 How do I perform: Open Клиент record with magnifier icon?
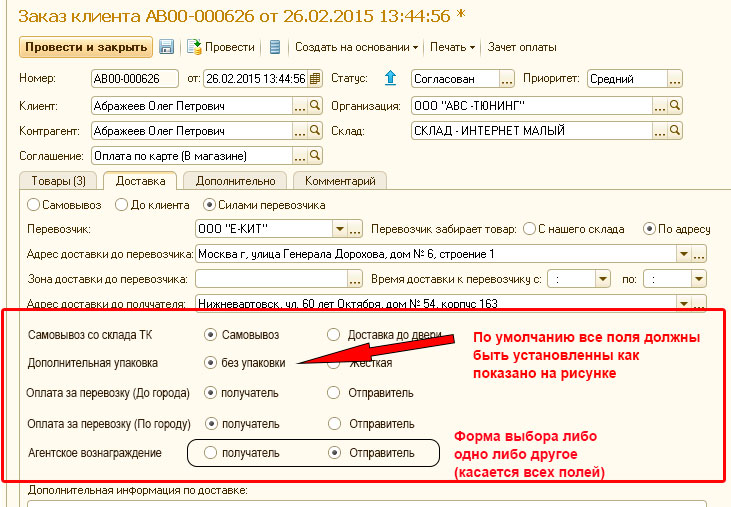point(315,105)
